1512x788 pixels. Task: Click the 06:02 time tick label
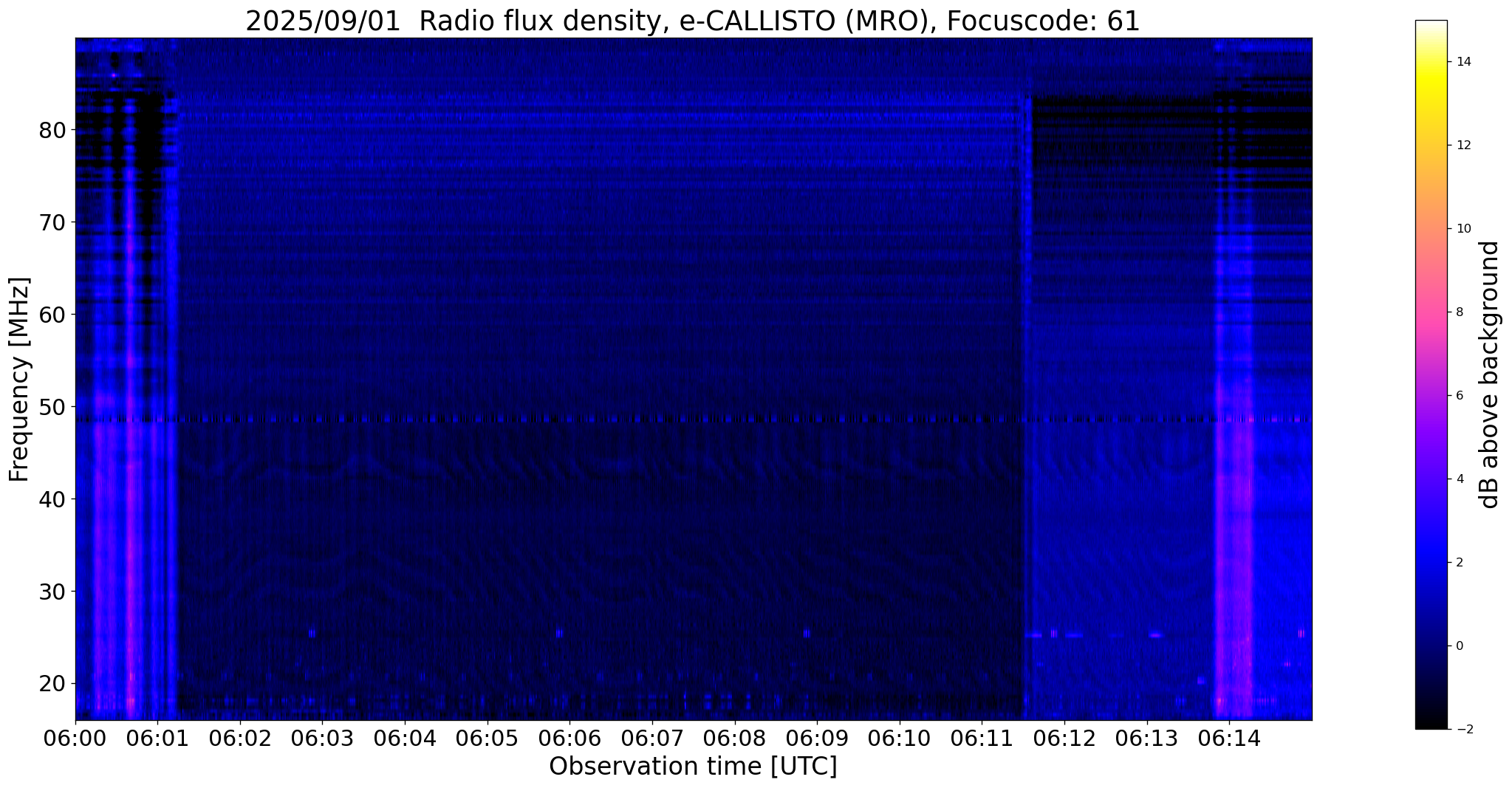(239, 739)
